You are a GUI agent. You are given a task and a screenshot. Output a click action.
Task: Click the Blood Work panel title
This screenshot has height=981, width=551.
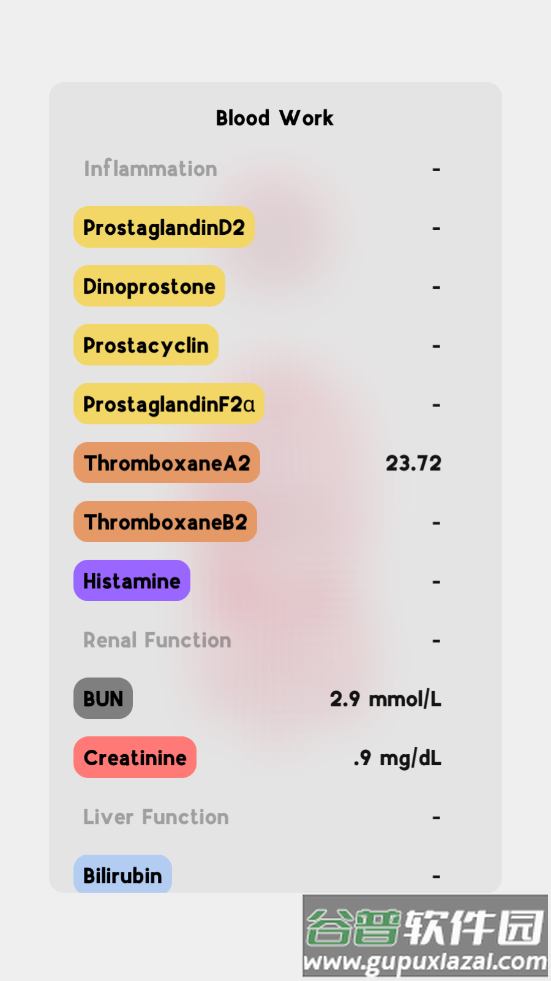(275, 118)
